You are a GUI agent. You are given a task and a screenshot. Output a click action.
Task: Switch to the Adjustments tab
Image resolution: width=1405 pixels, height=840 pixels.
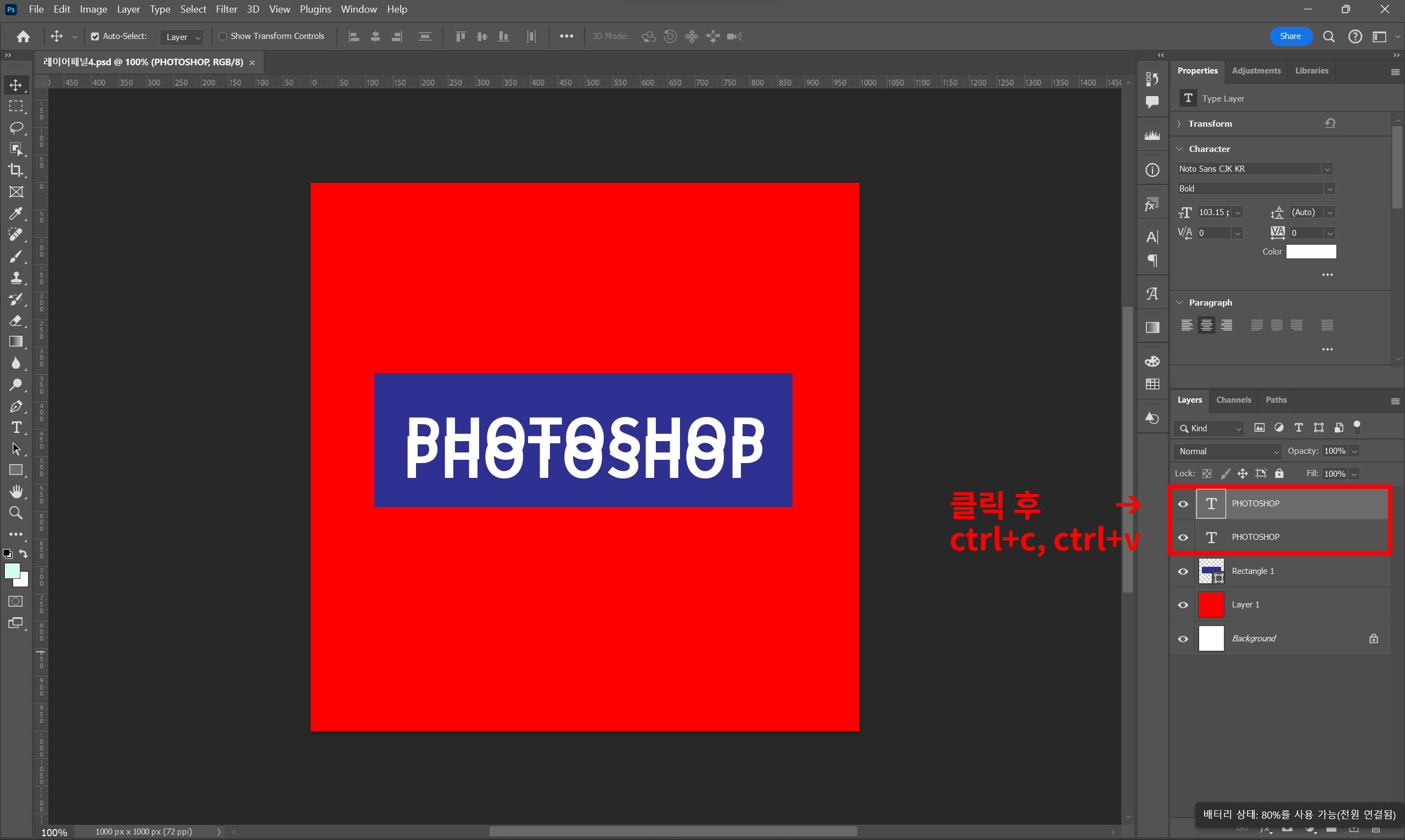(1256, 71)
